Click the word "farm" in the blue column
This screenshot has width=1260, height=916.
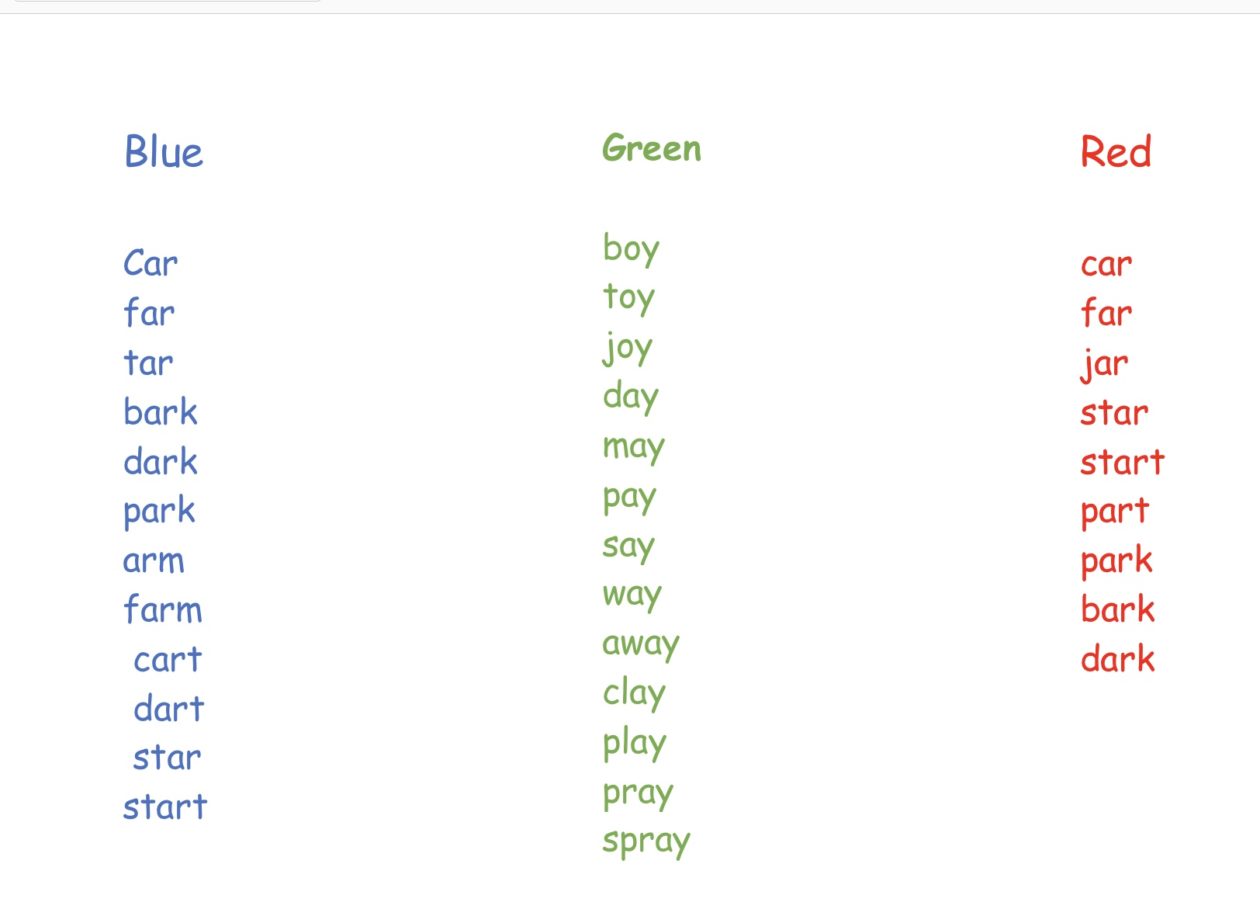pyautogui.click(x=163, y=609)
